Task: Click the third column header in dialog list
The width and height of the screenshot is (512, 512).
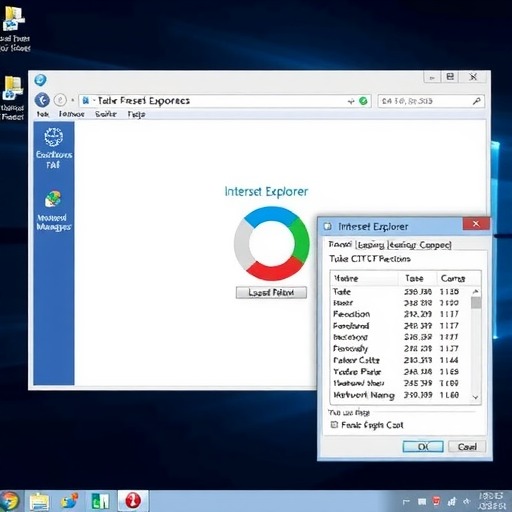Action: coord(459,278)
